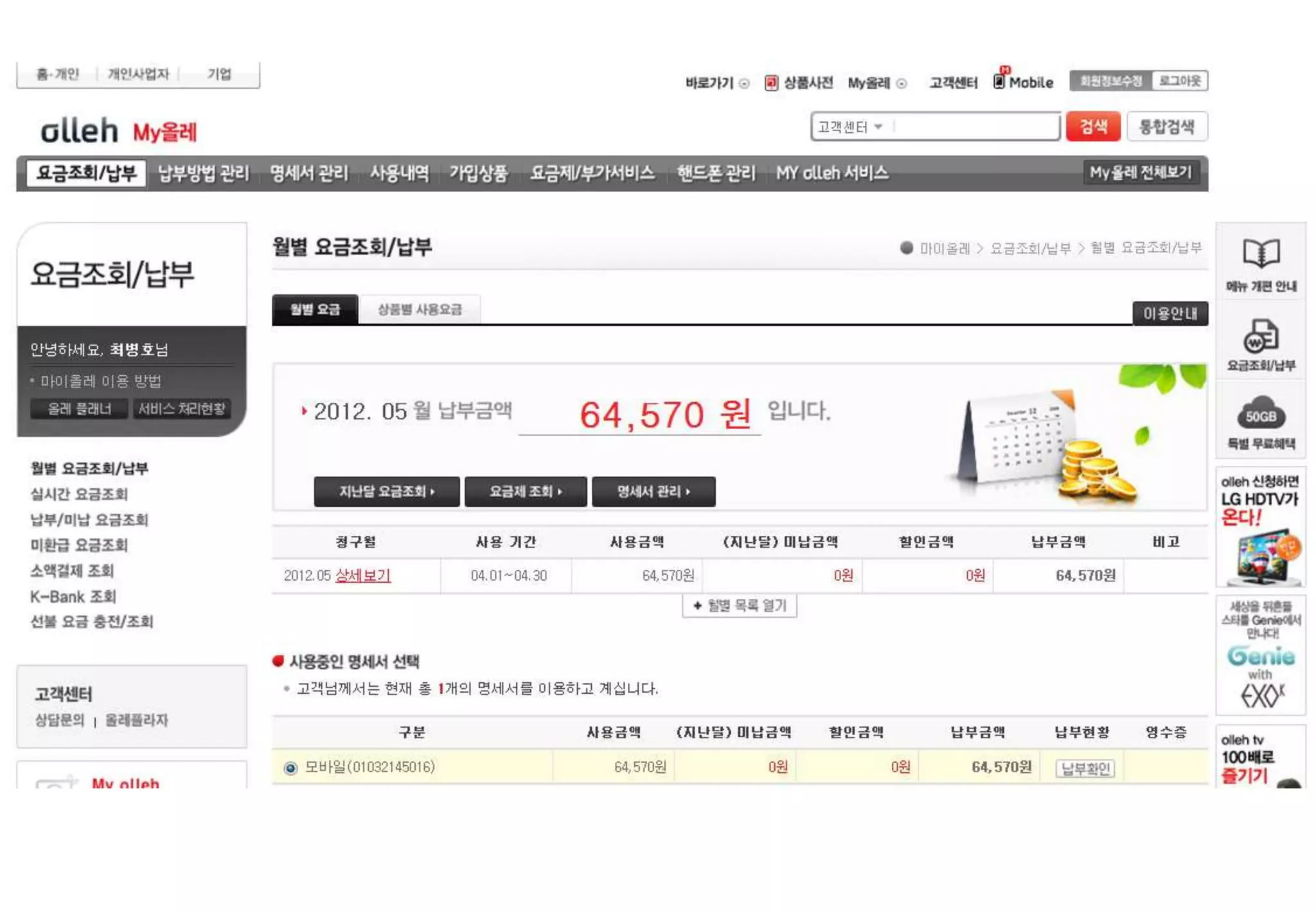
Task: Switch to the 상품별 사용요금 tab
Action: pos(420,310)
